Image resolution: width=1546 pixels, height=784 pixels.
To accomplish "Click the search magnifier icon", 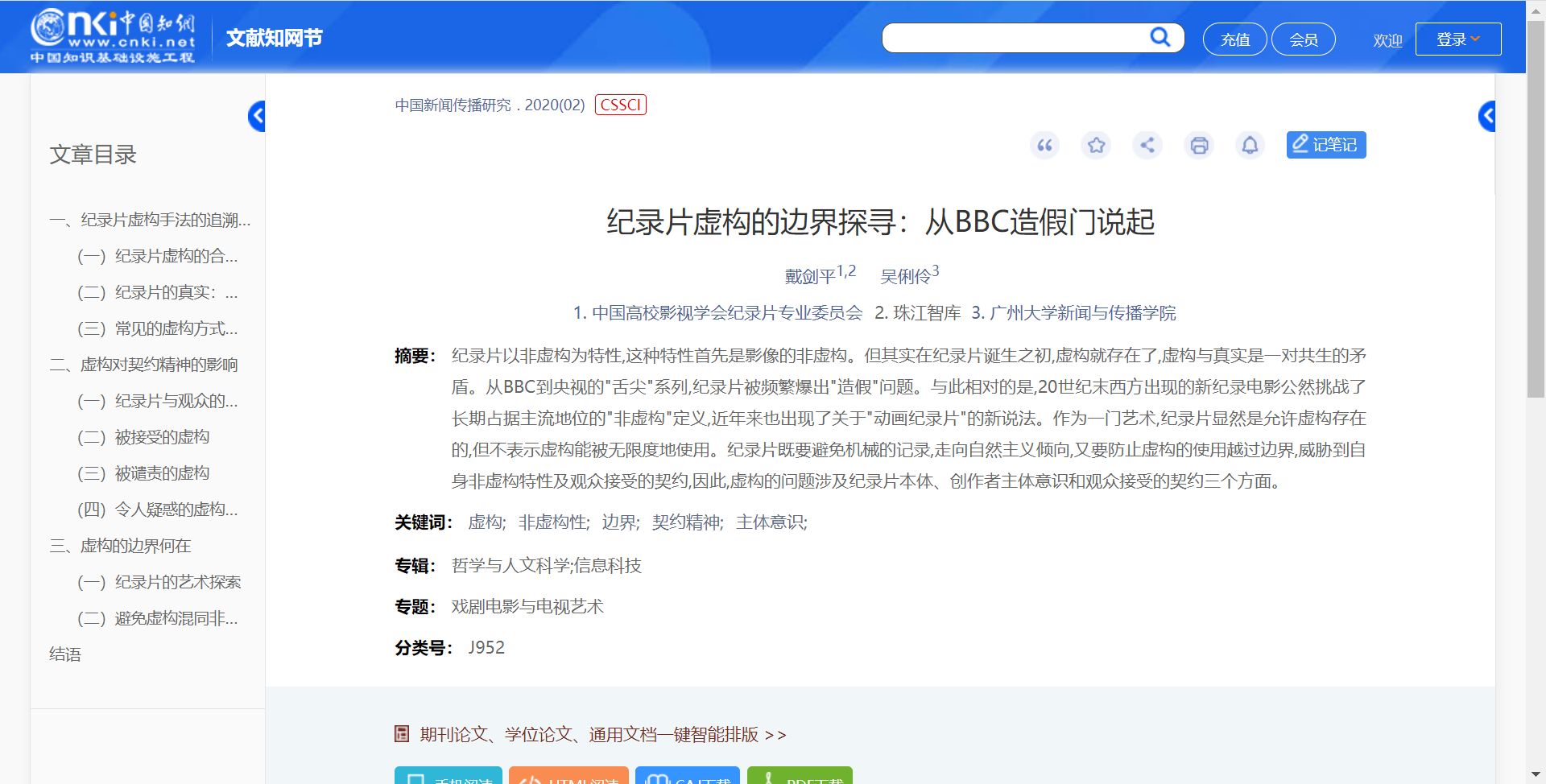I will (x=1160, y=37).
